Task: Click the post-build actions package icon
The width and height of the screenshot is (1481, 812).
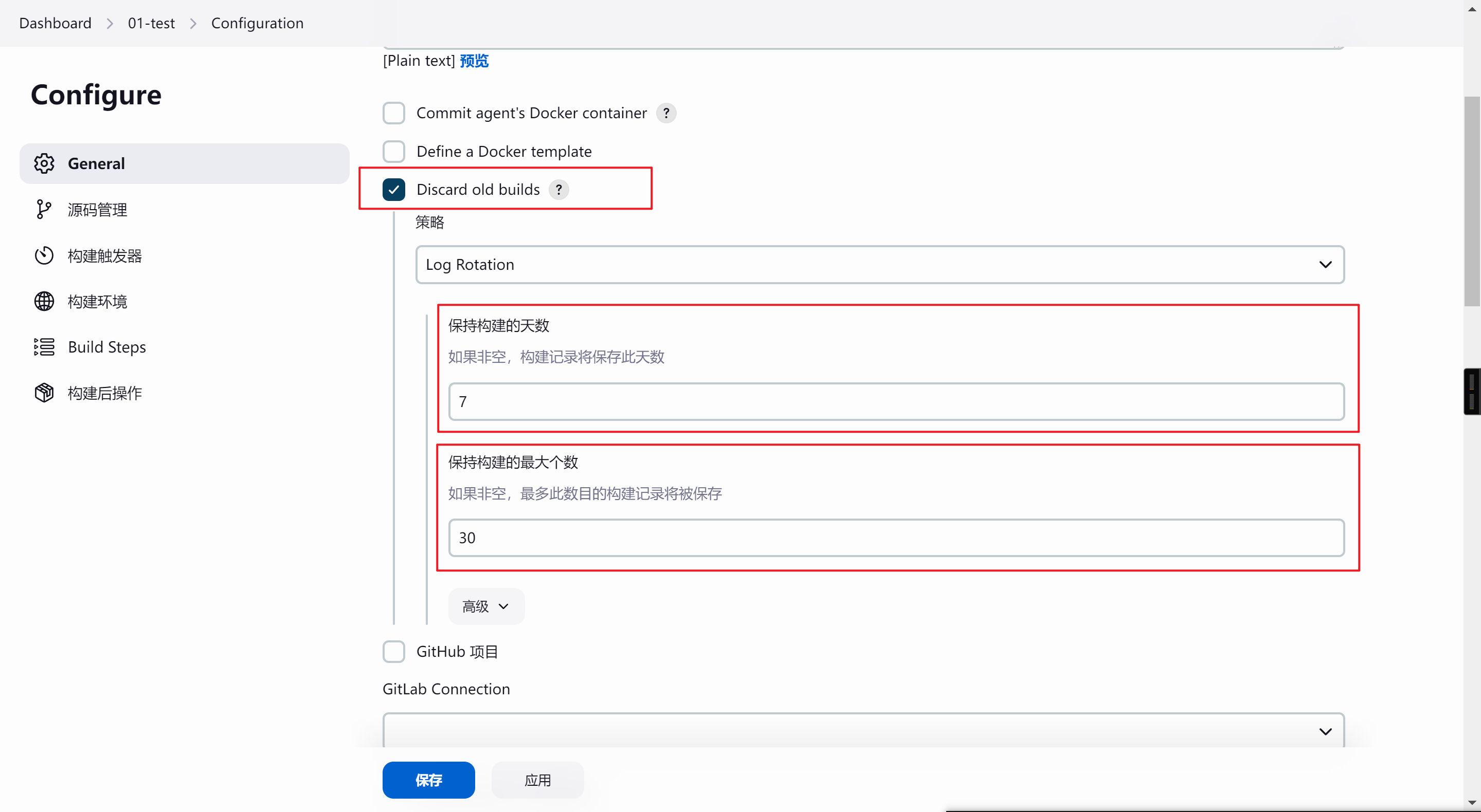Action: click(x=44, y=393)
